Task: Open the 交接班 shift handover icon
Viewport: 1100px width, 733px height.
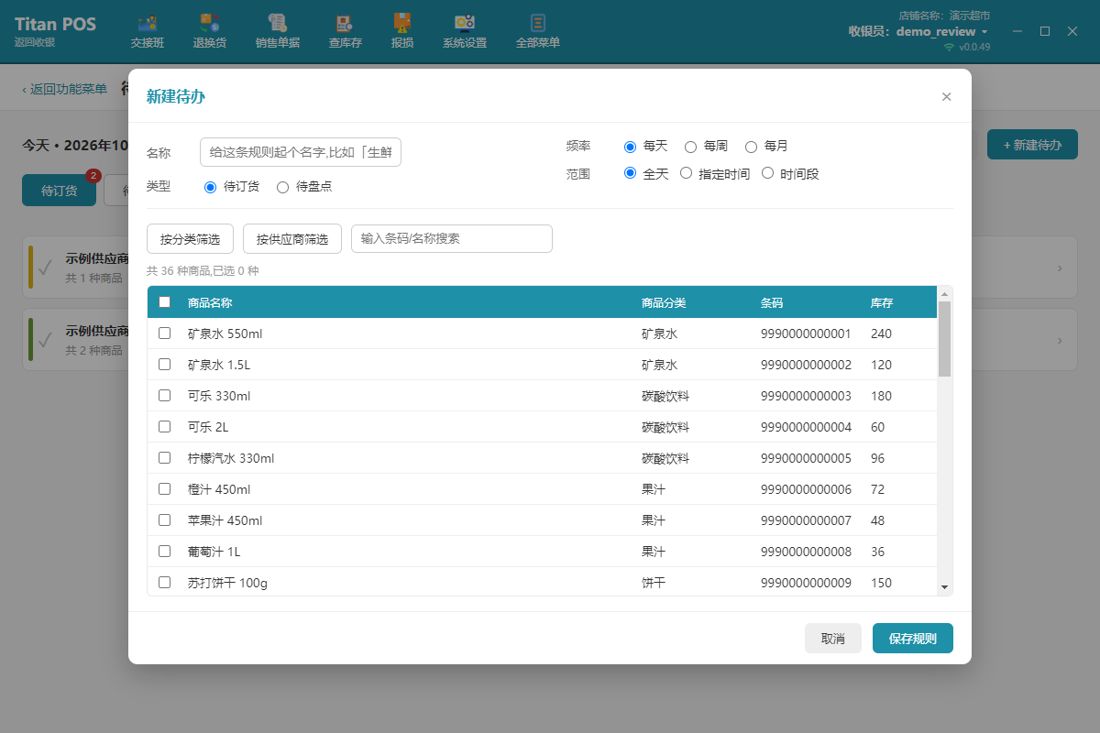Action: [147, 32]
